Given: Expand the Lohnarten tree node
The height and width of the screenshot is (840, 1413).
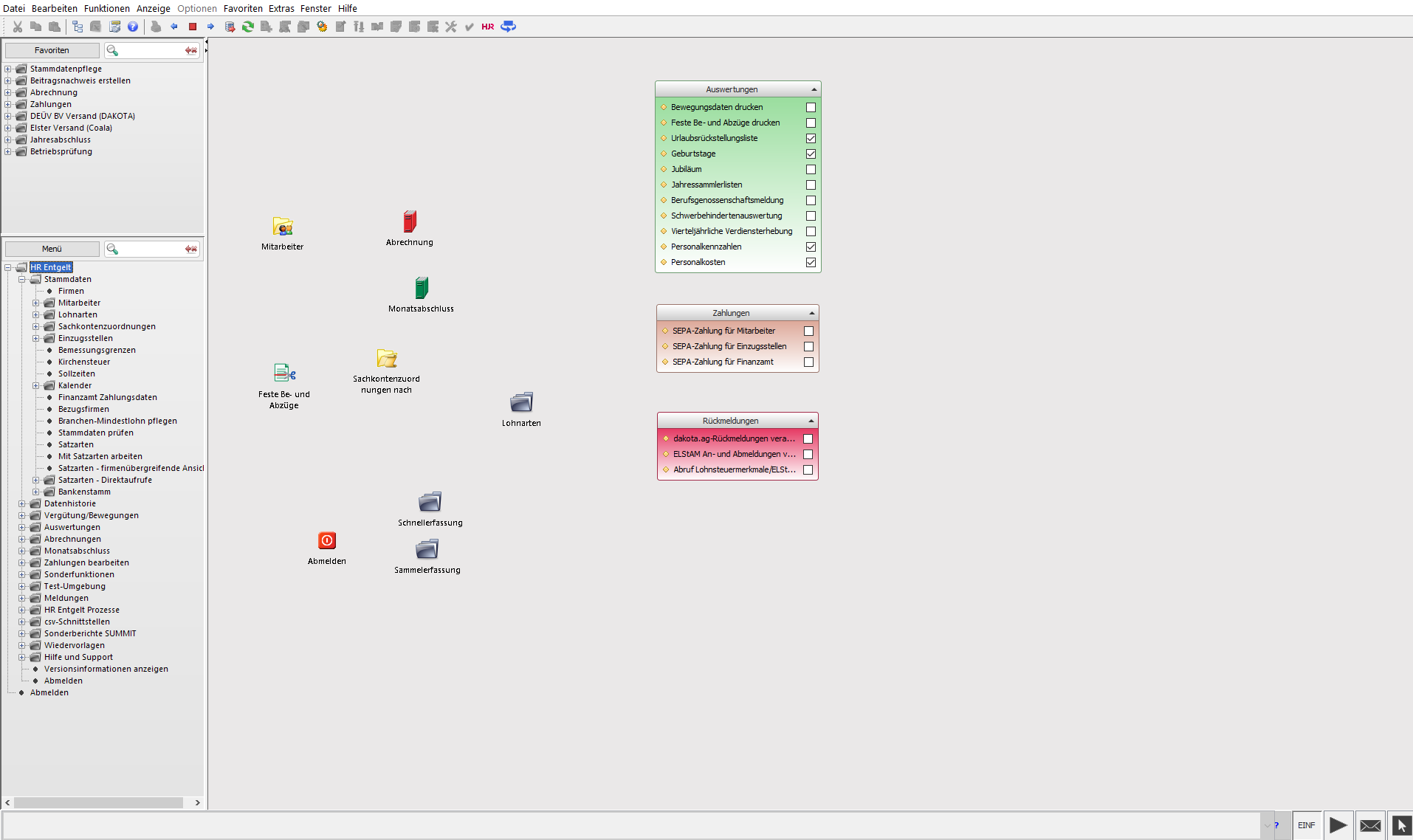Looking at the screenshot, I should tap(36, 314).
